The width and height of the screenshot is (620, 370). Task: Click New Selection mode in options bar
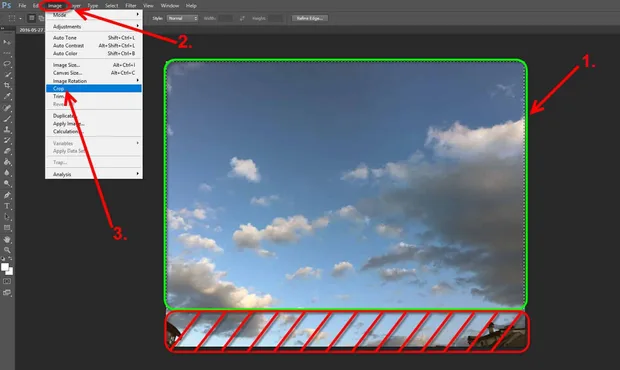(x=32, y=18)
